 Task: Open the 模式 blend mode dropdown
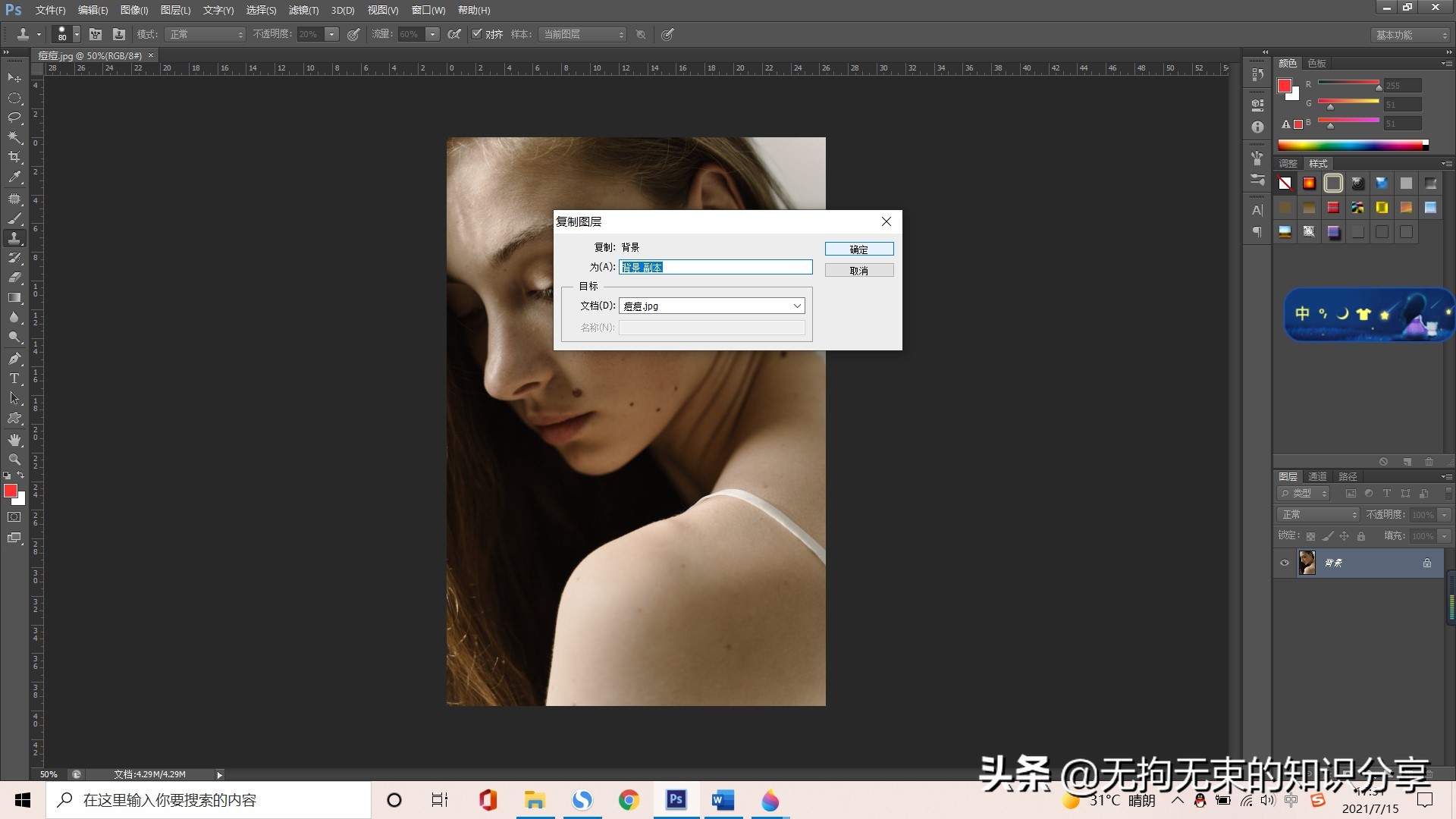(x=206, y=34)
